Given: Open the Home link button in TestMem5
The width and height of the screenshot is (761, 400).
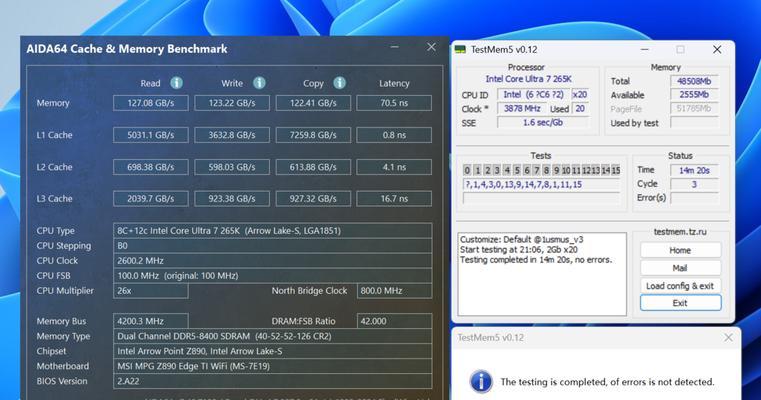Looking at the screenshot, I should (x=680, y=250).
